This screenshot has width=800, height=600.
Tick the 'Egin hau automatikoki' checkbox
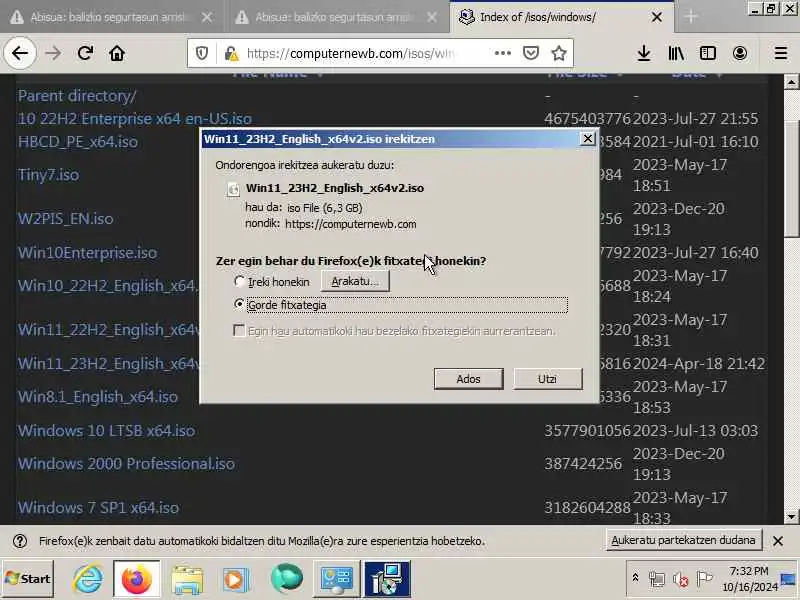point(239,331)
